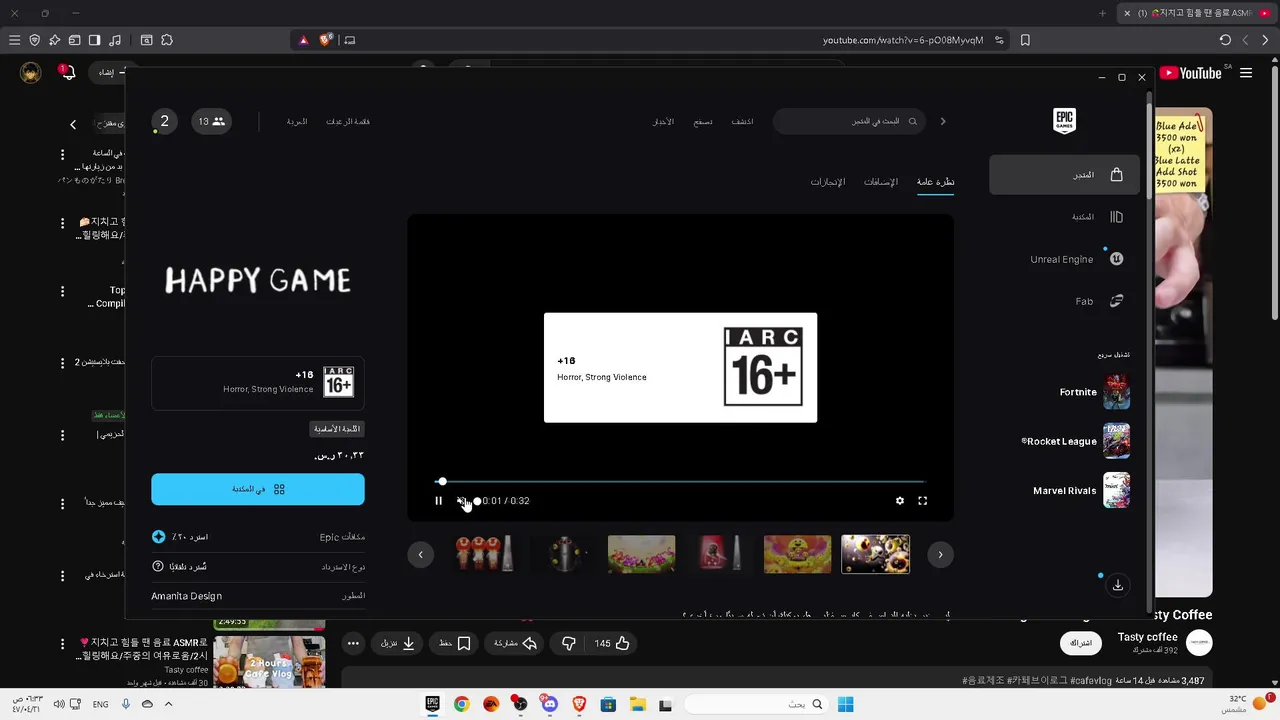Bookmark this page in the address bar
The image size is (1280, 720).
click(x=1025, y=40)
